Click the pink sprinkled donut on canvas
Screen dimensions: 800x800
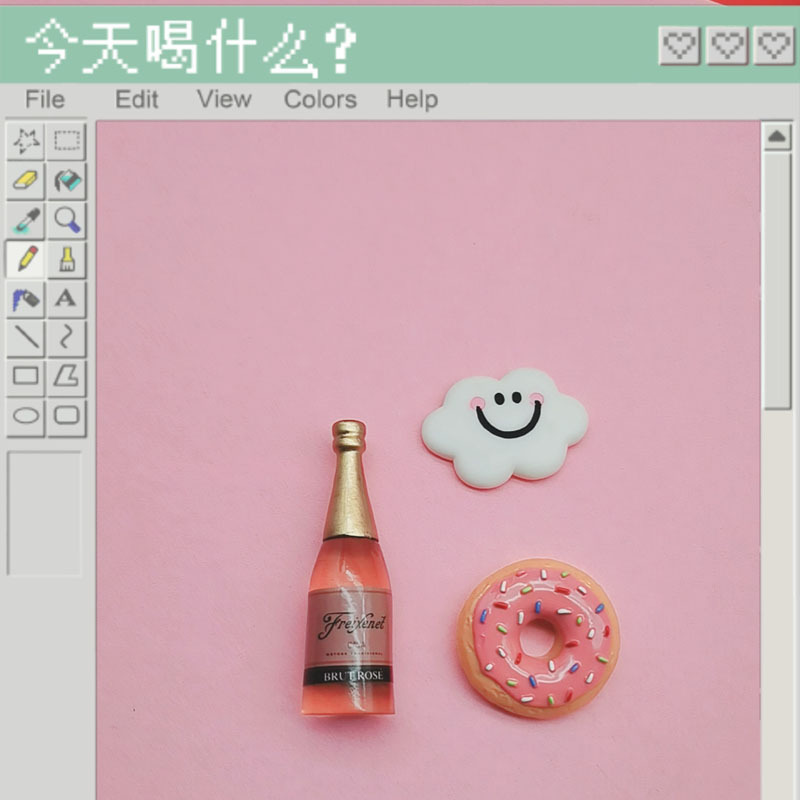tap(538, 638)
